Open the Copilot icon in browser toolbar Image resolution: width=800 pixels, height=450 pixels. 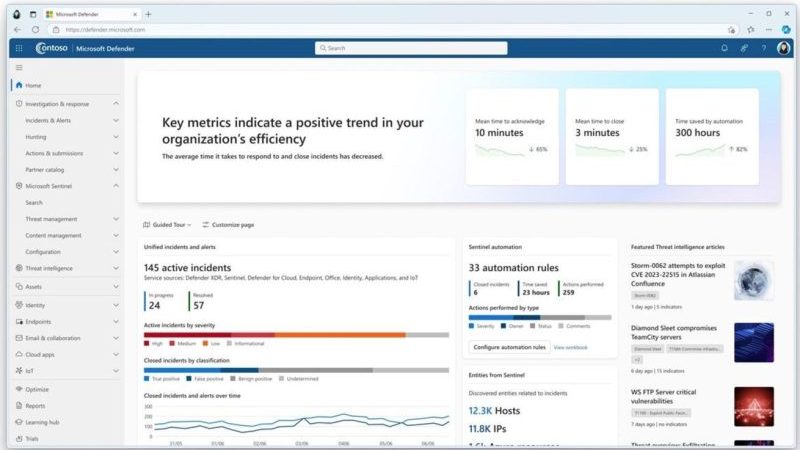tap(786, 30)
